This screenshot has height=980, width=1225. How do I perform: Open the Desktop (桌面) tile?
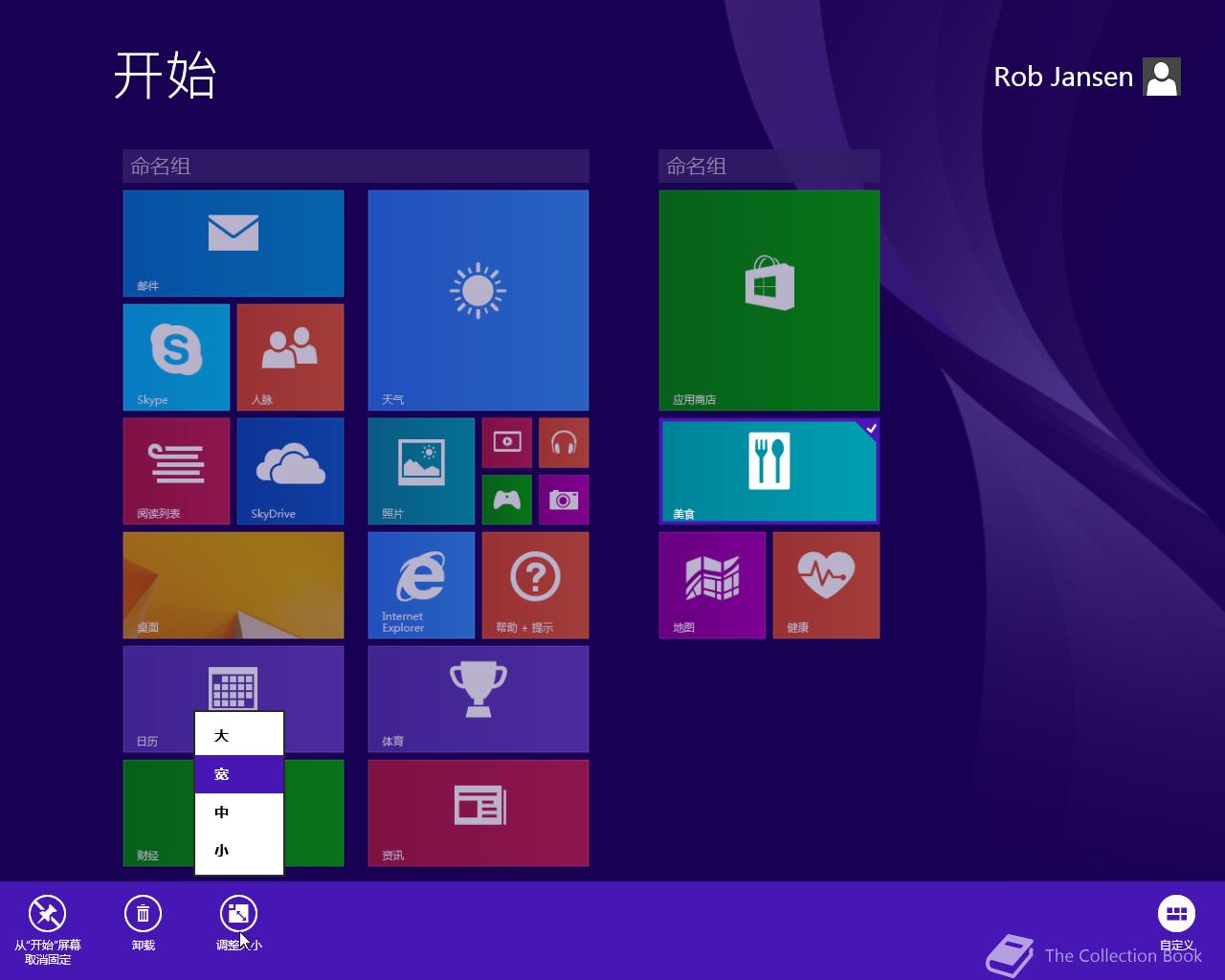[234, 585]
